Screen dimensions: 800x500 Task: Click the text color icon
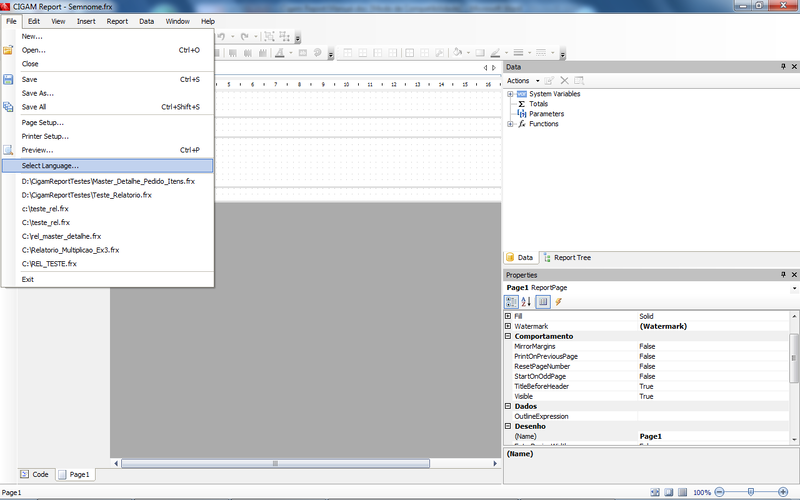click(x=280, y=53)
